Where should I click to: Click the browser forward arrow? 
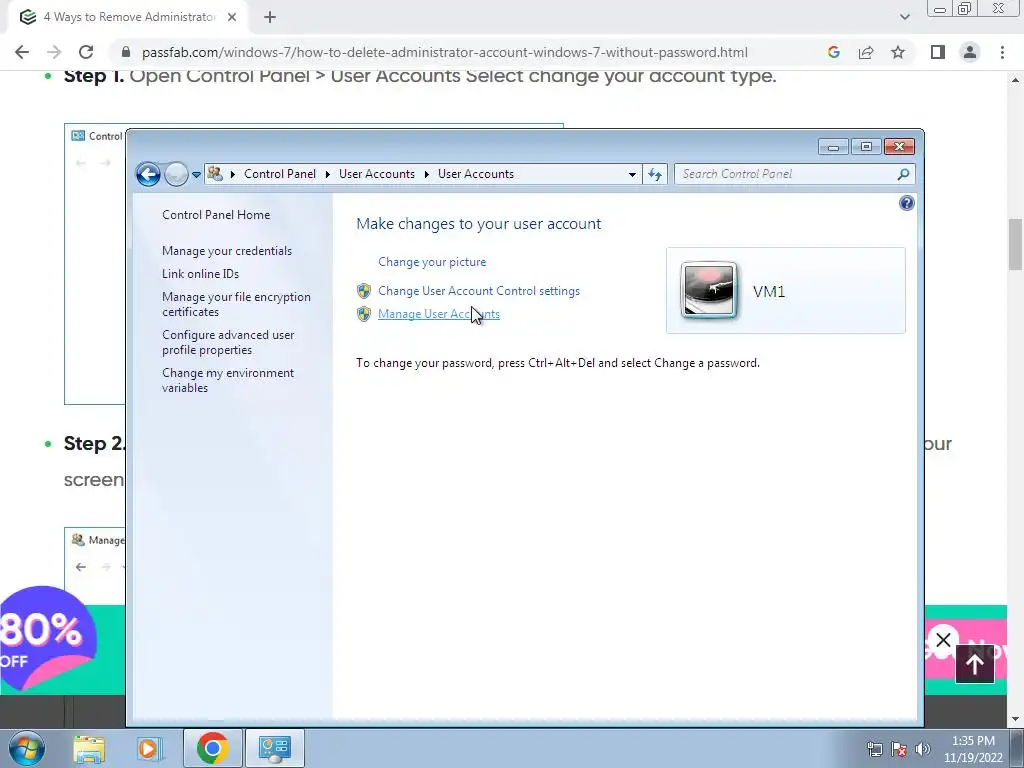(54, 52)
